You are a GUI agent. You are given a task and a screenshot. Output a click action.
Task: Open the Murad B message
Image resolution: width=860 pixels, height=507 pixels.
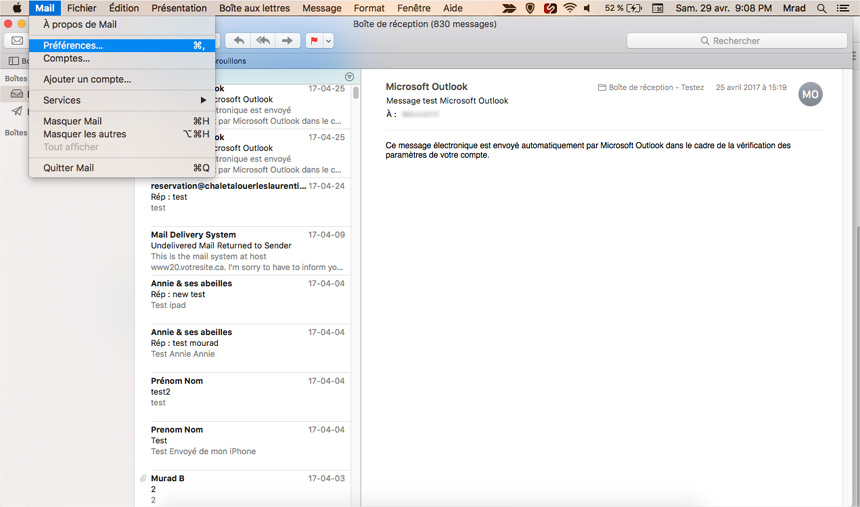coord(243,488)
